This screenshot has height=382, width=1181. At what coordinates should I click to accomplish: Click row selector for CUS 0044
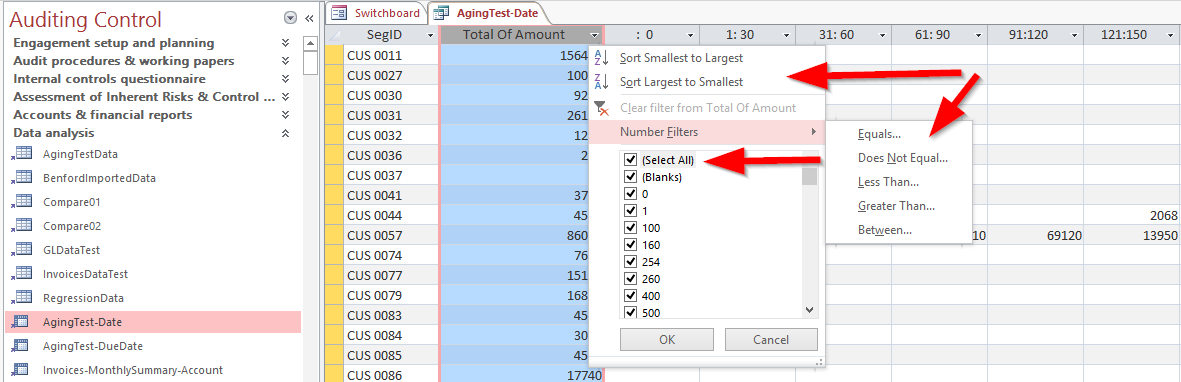[x=334, y=215]
